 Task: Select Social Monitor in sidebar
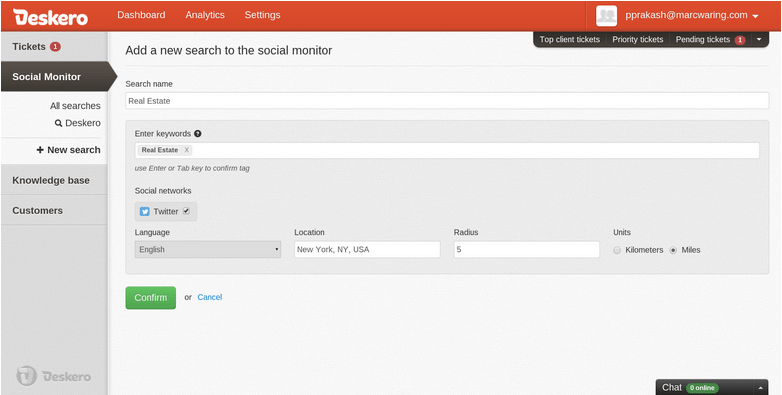point(54,76)
